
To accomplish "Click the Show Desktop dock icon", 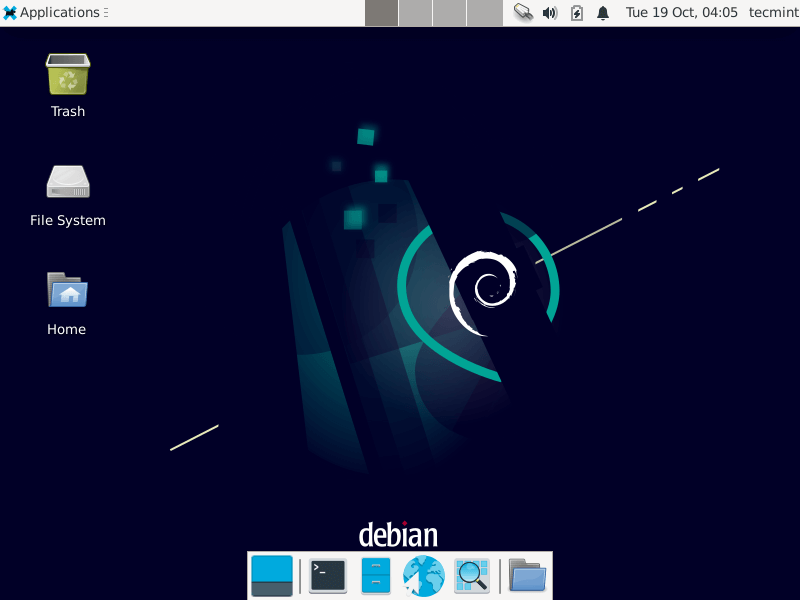I will click(272, 576).
